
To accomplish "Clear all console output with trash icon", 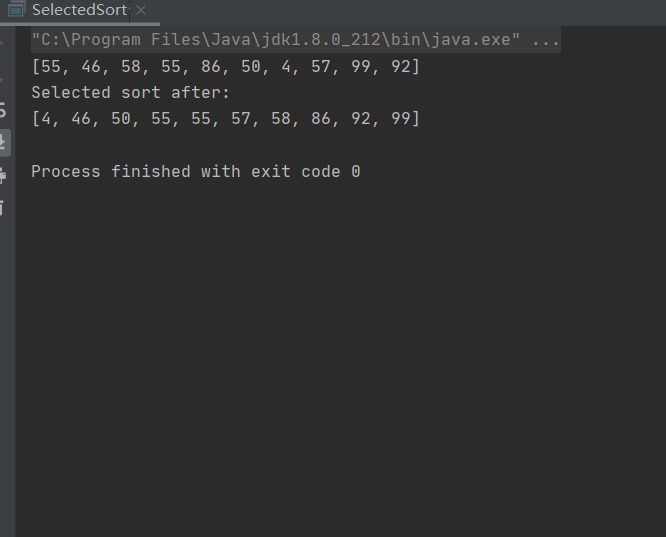I will point(3,208).
